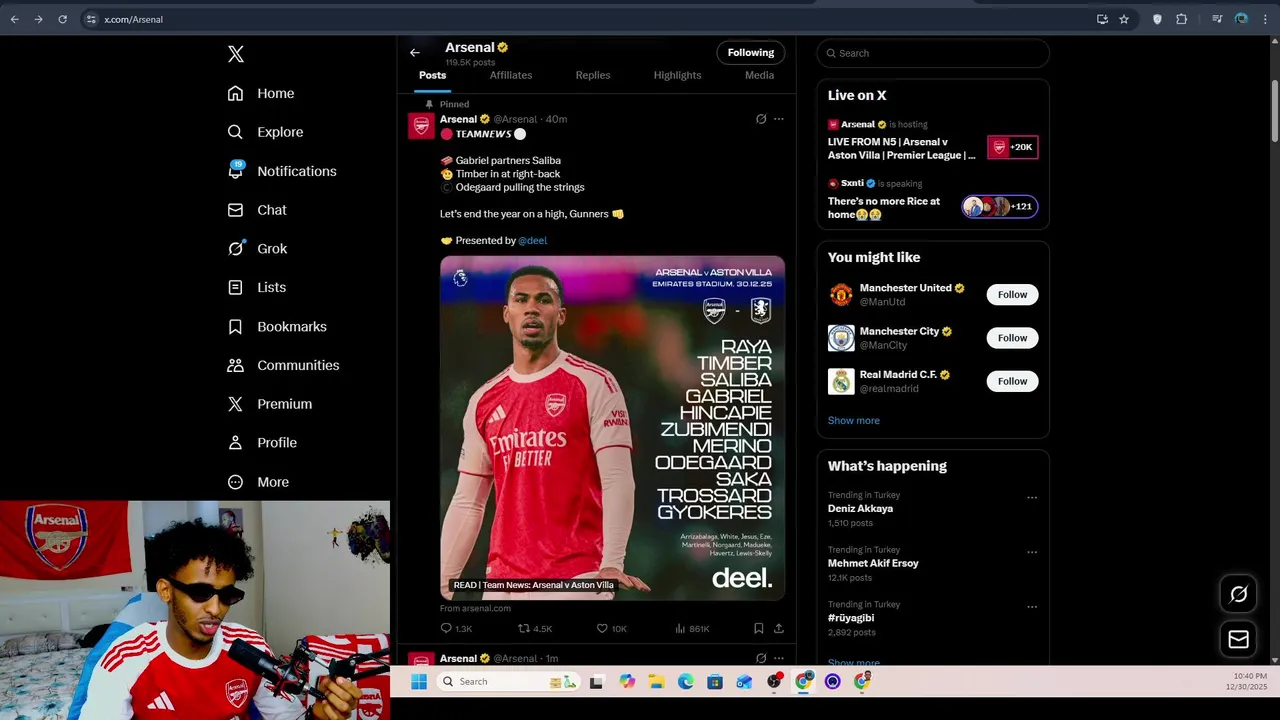
Task: Click Show more under You might like
Action: pyautogui.click(x=854, y=421)
